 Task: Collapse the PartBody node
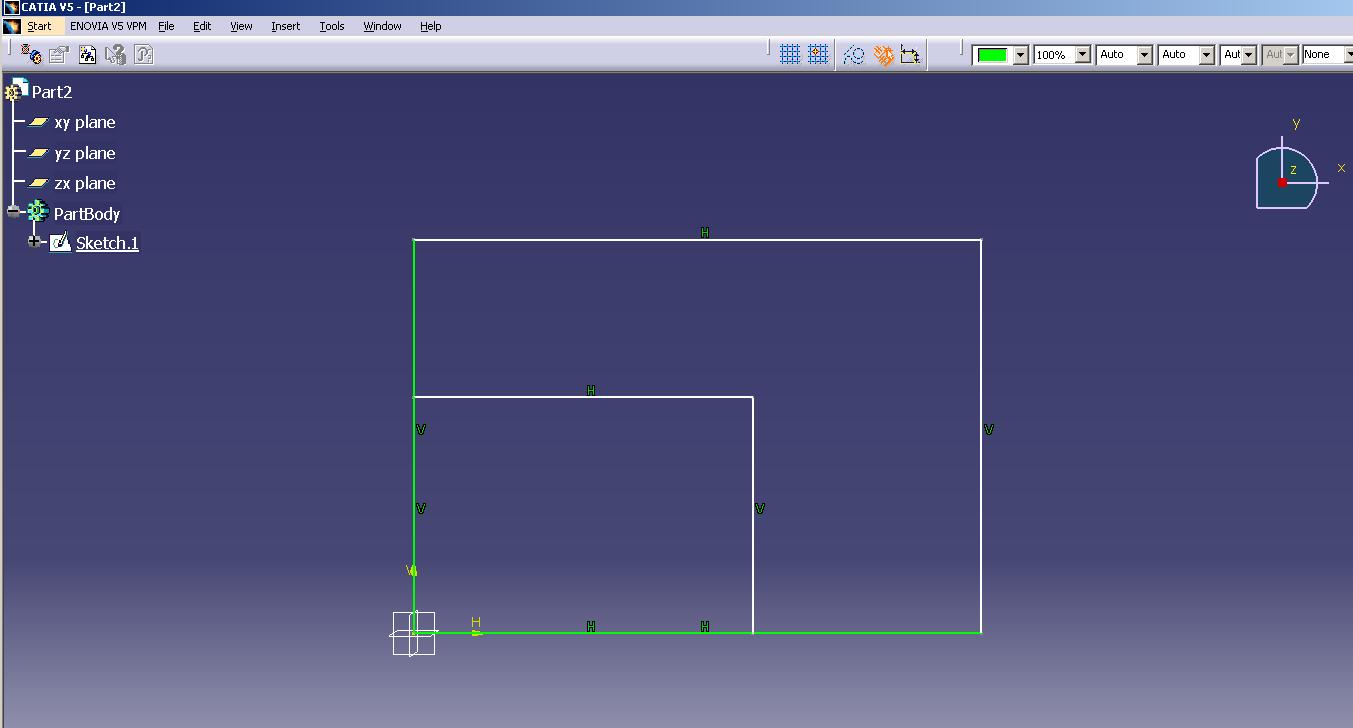pyautogui.click(x=14, y=212)
